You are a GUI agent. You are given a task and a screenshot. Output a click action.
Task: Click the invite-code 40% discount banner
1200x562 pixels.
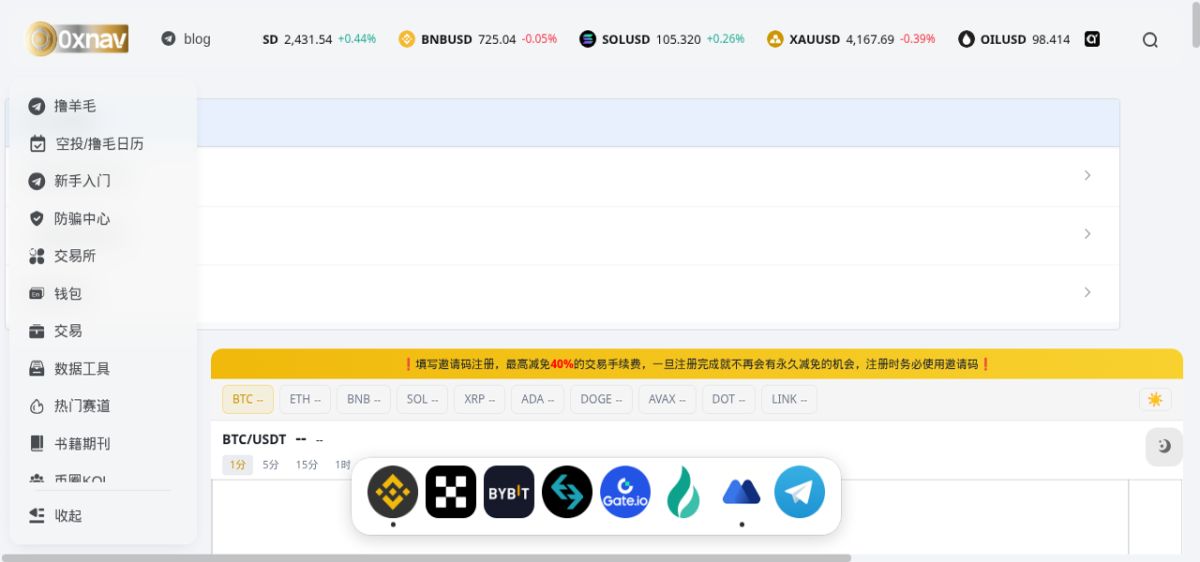click(x=697, y=364)
